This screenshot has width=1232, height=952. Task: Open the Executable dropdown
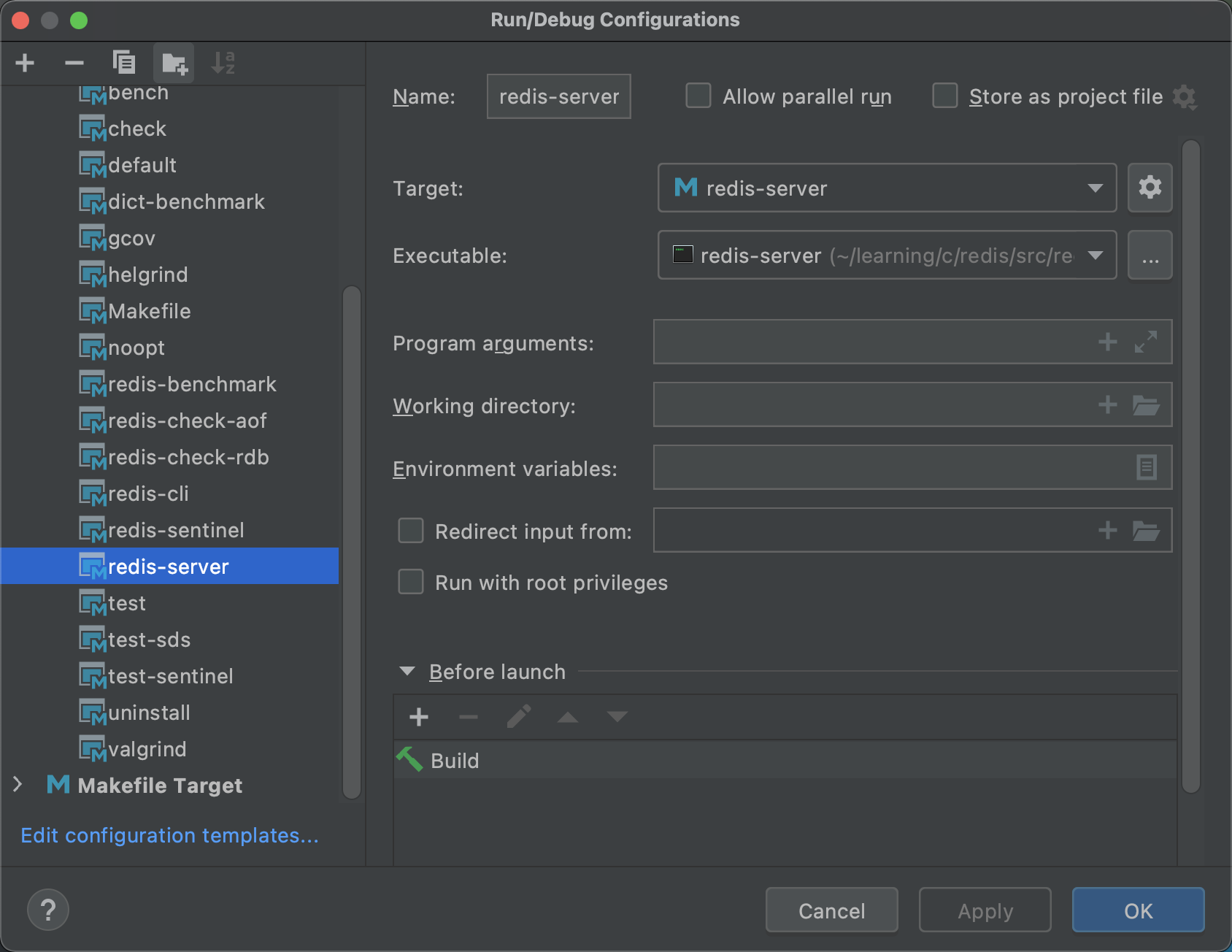tap(888, 255)
